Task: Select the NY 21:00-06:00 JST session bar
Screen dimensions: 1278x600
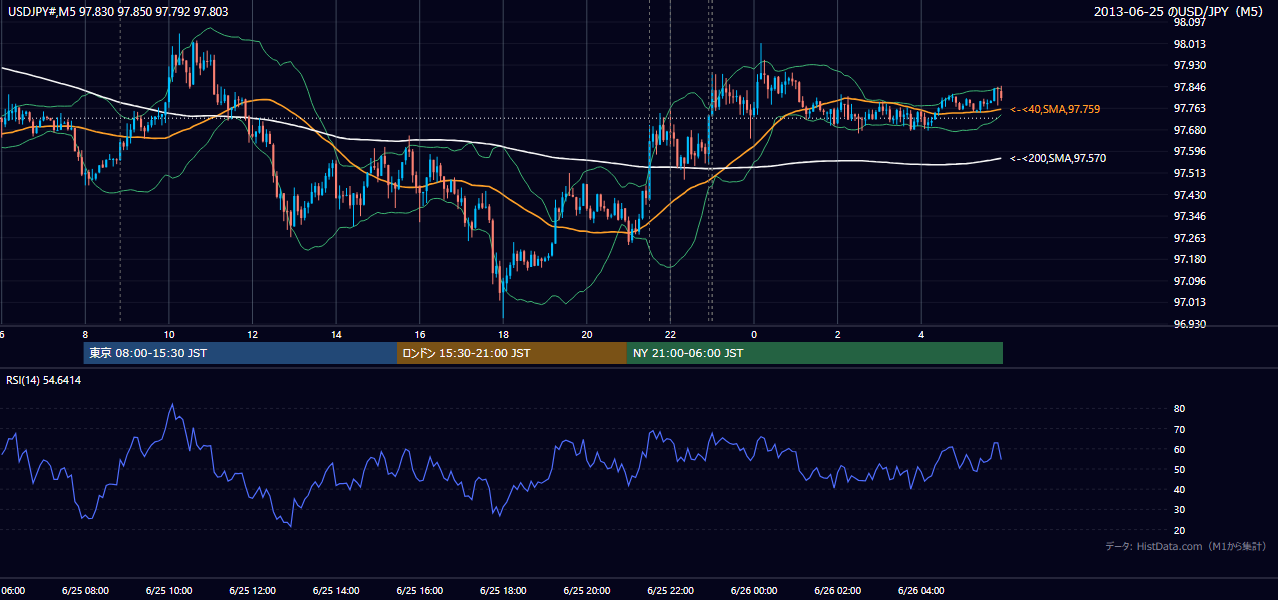Action: pyautogui.click(x=815, y=353)
